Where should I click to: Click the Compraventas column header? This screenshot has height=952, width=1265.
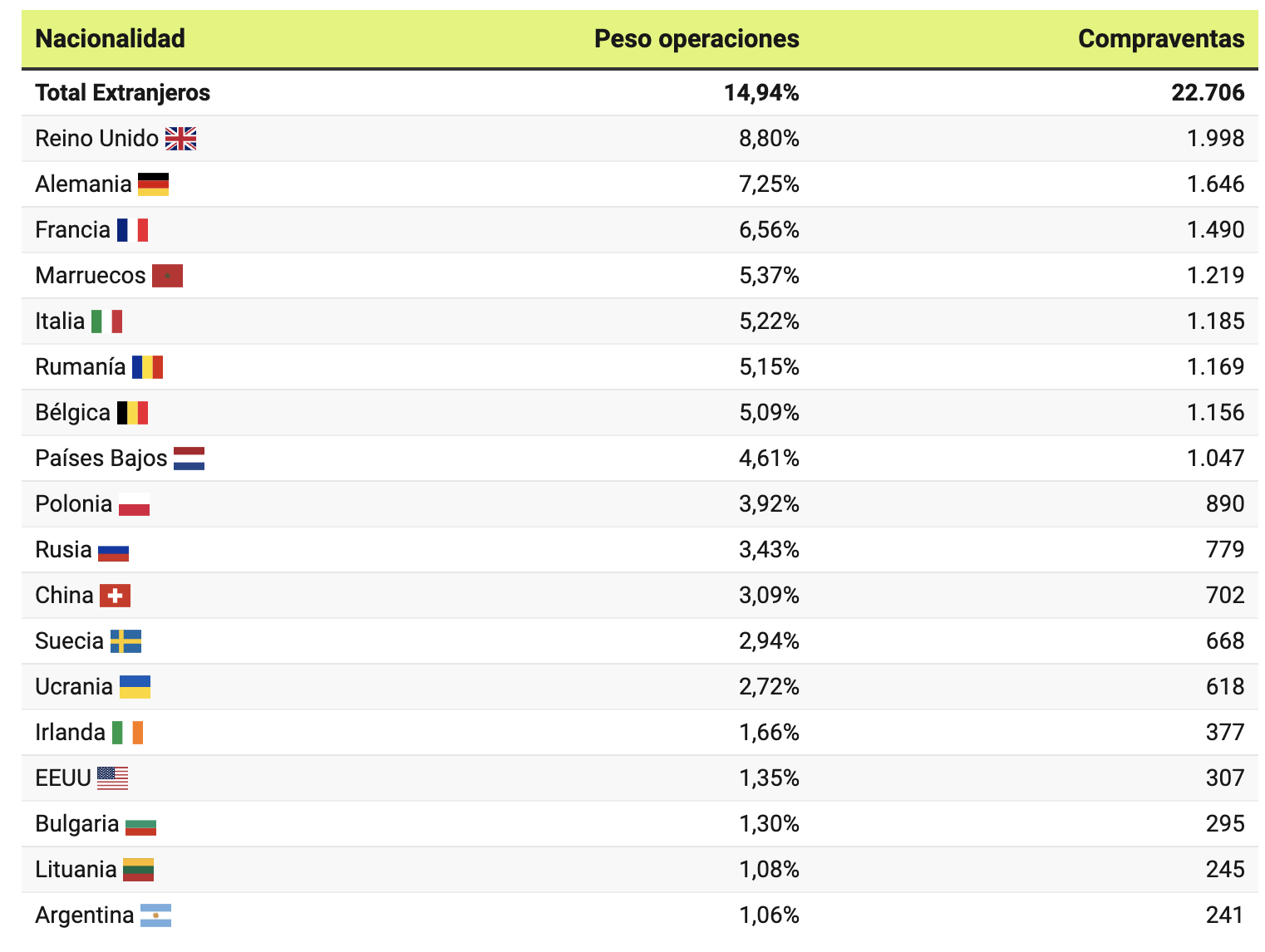pos(1161,39)
